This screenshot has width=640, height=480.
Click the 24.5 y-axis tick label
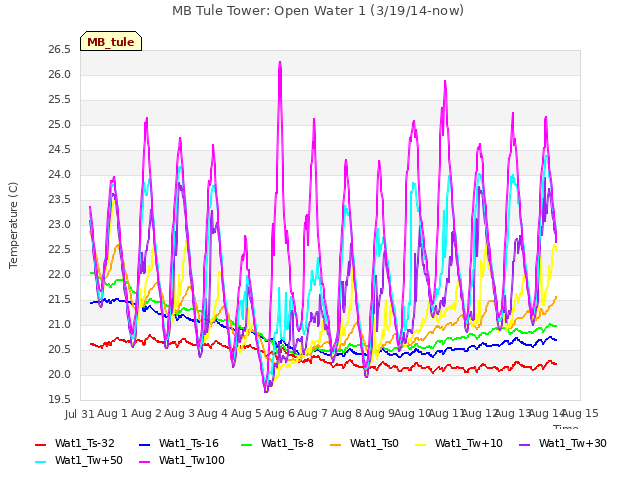click(x=60, y=150)
